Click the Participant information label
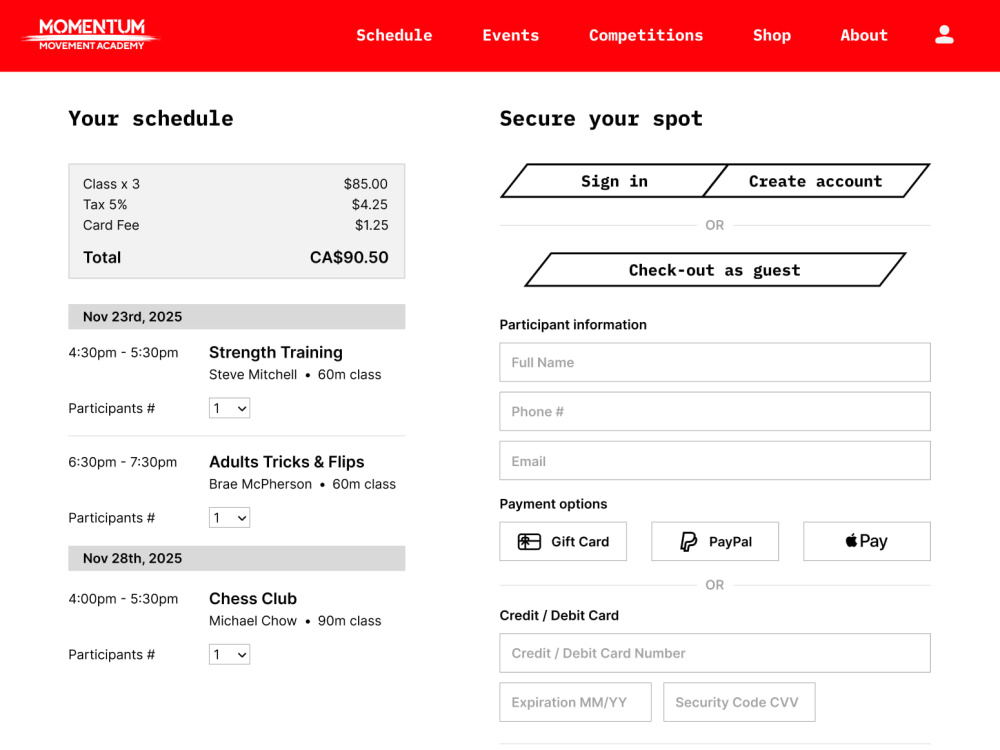 click(573, 325)
